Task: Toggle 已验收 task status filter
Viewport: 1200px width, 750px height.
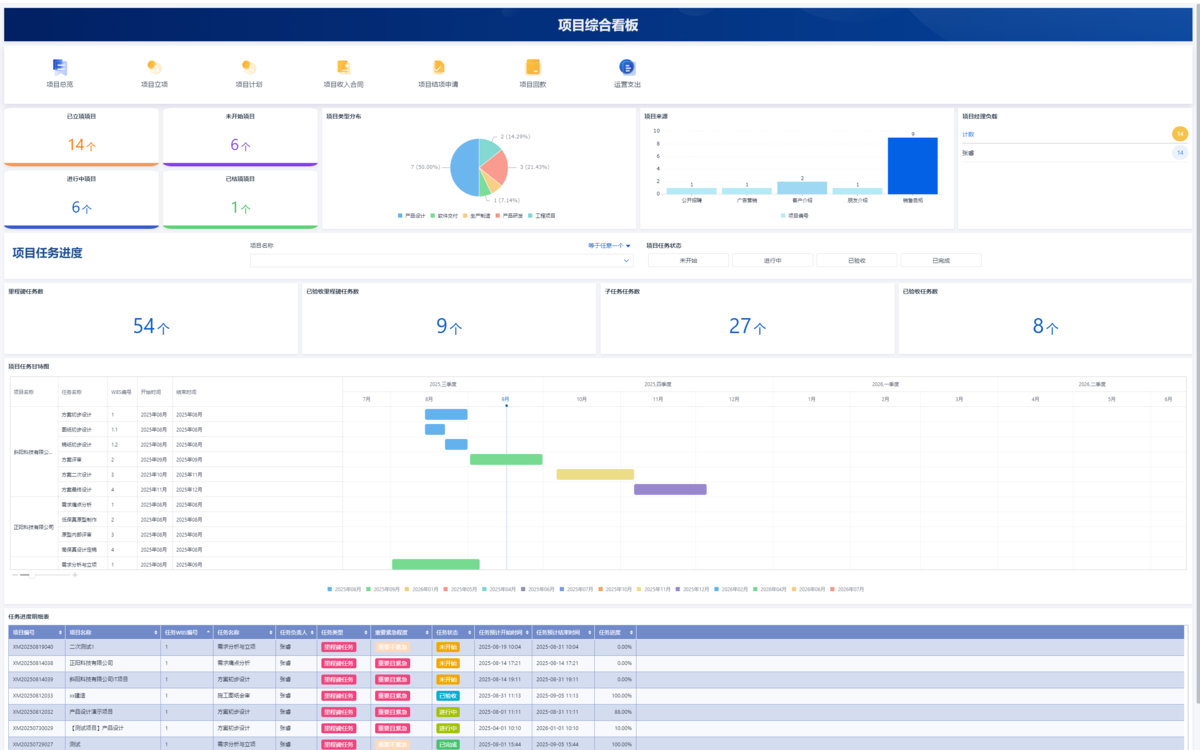Action: 856,260
